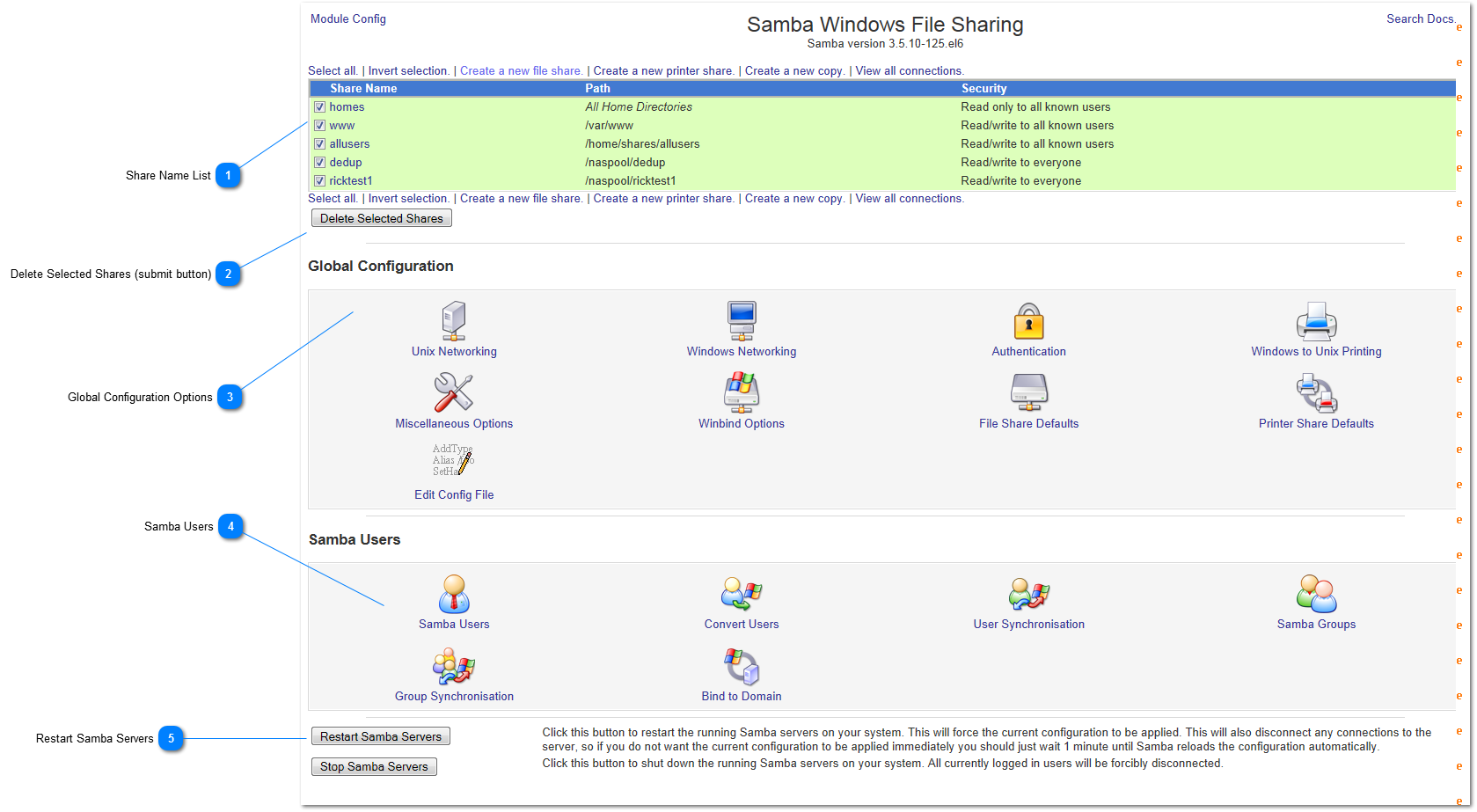This screenshot has width=1477, height=812.
Task: Open the allusers share link
Action: coord(349,143)
